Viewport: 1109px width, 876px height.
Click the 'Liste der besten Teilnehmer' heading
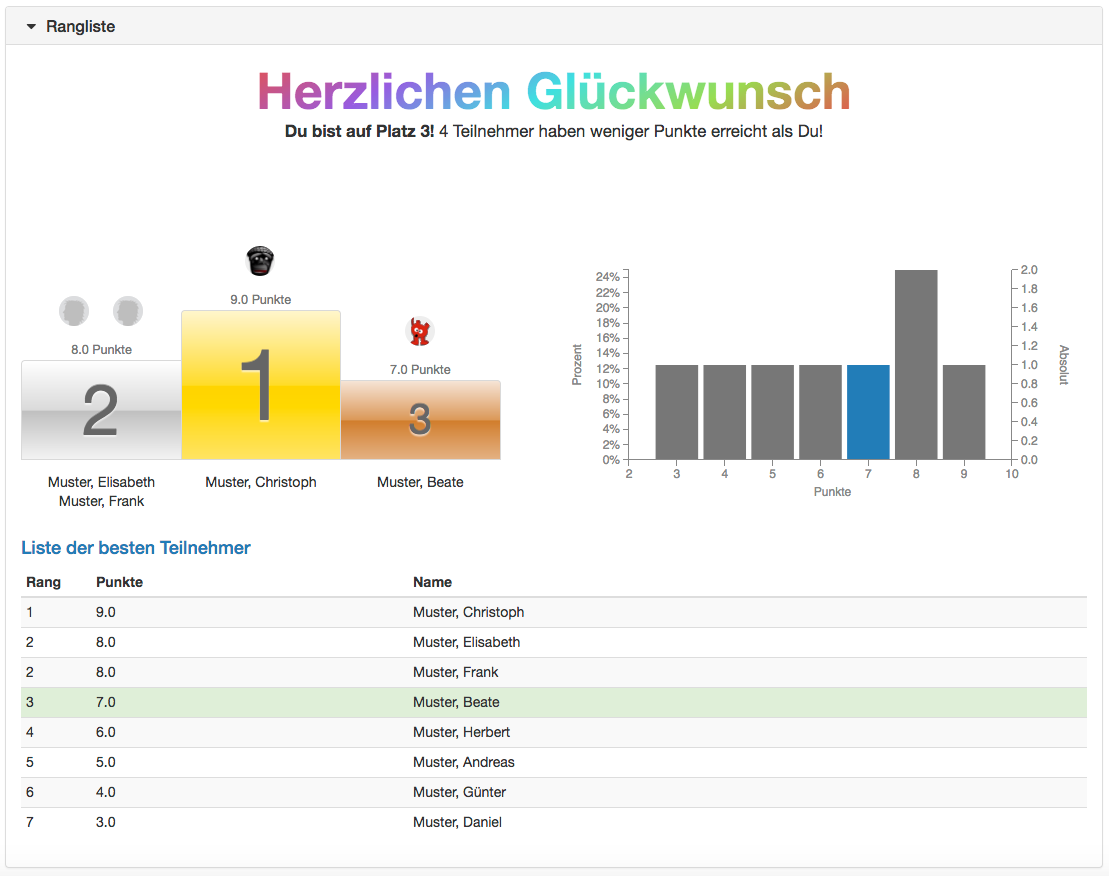click(x=136, y=548)
